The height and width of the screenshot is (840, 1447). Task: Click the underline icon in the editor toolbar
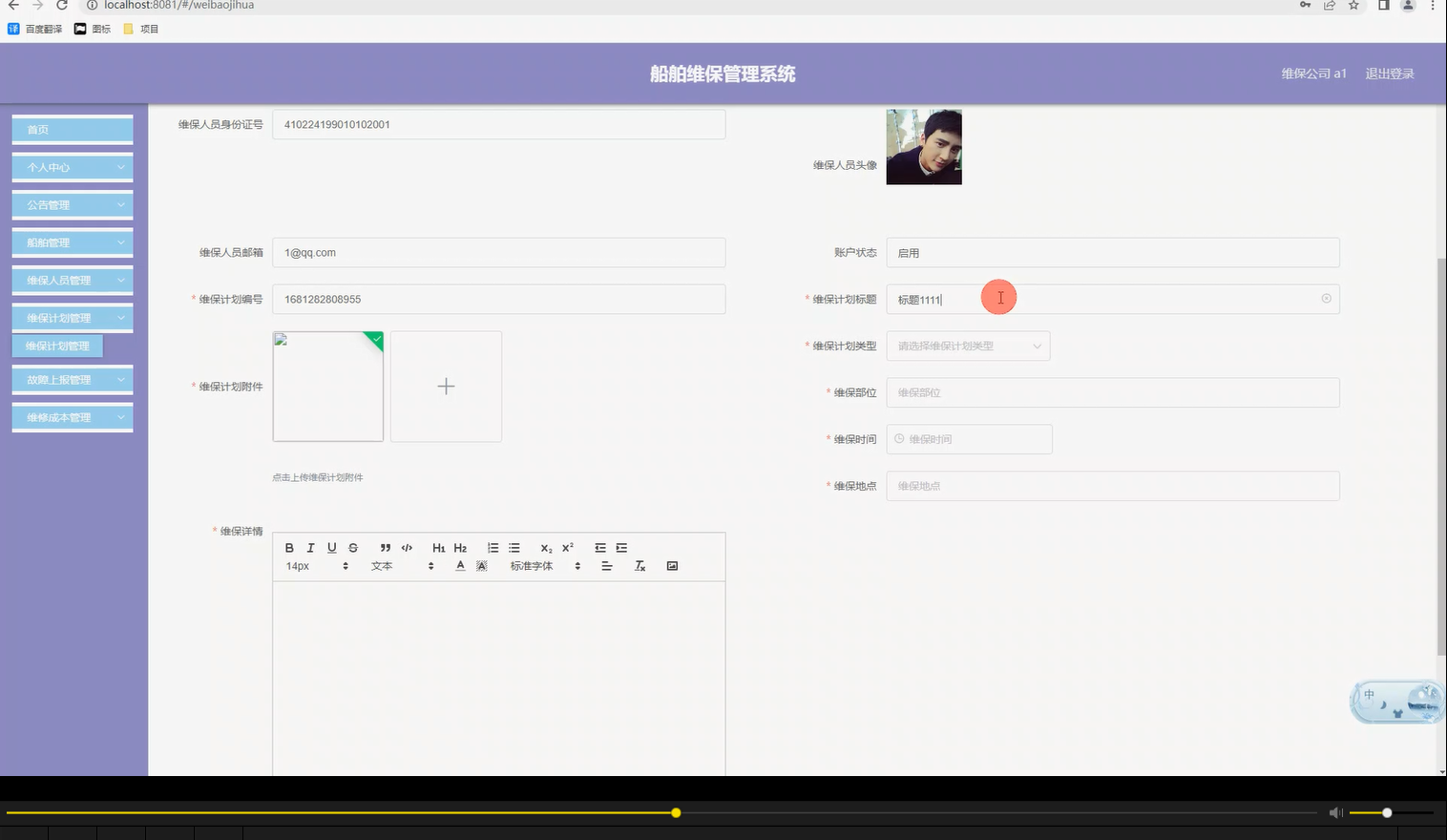[x=331, y=547]
